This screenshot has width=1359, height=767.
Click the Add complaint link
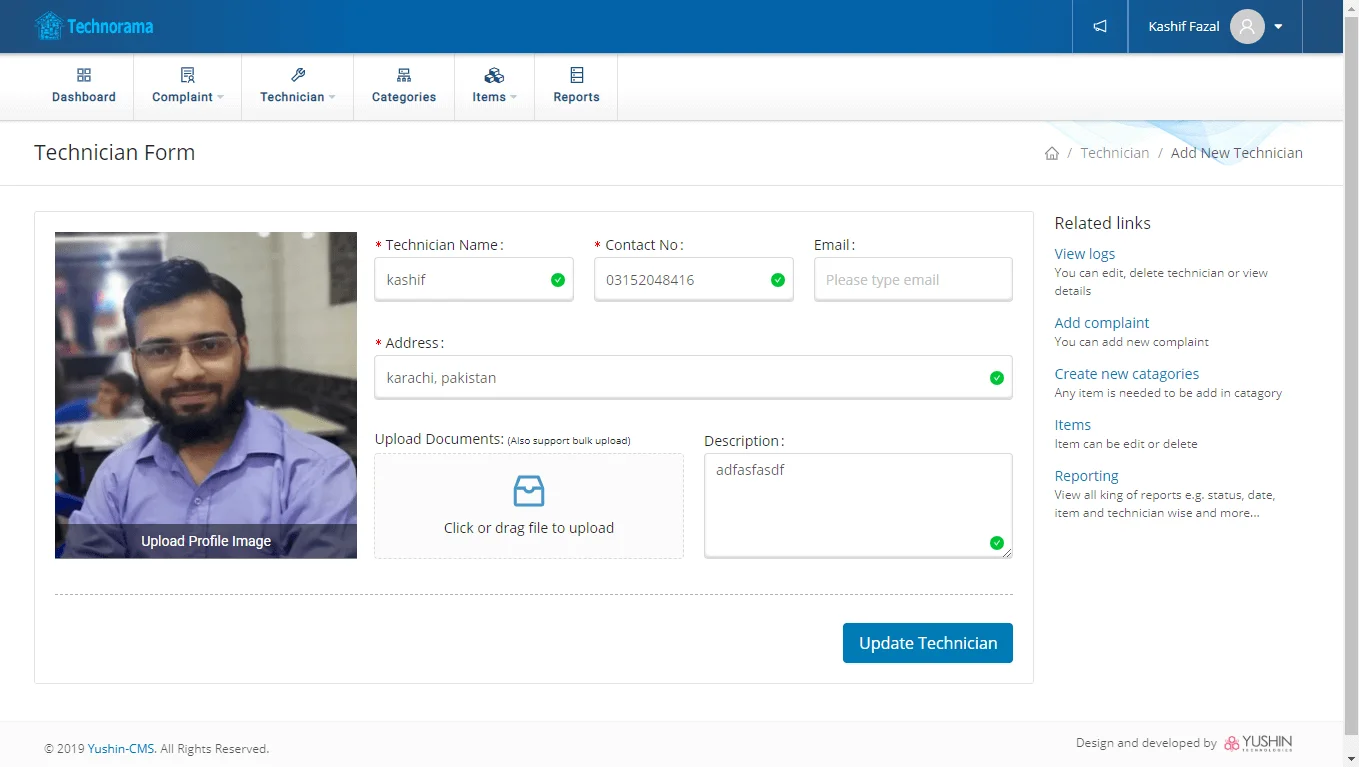click(x=1101, y=323)
